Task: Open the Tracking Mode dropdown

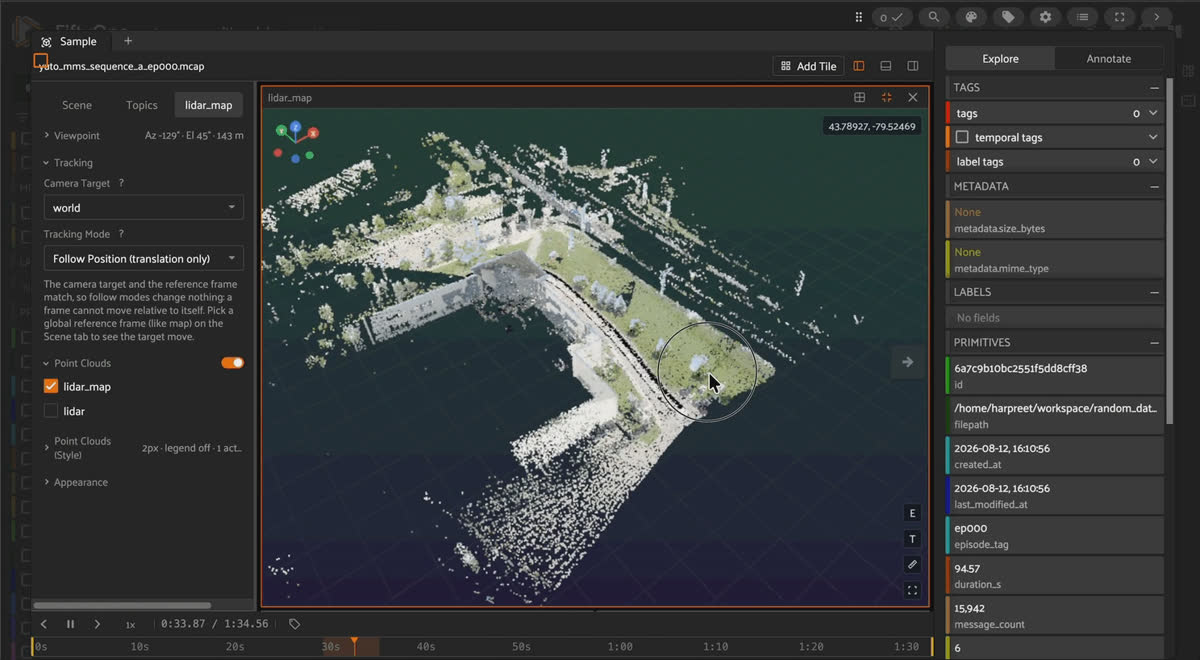Action: (x=144, y=258)
